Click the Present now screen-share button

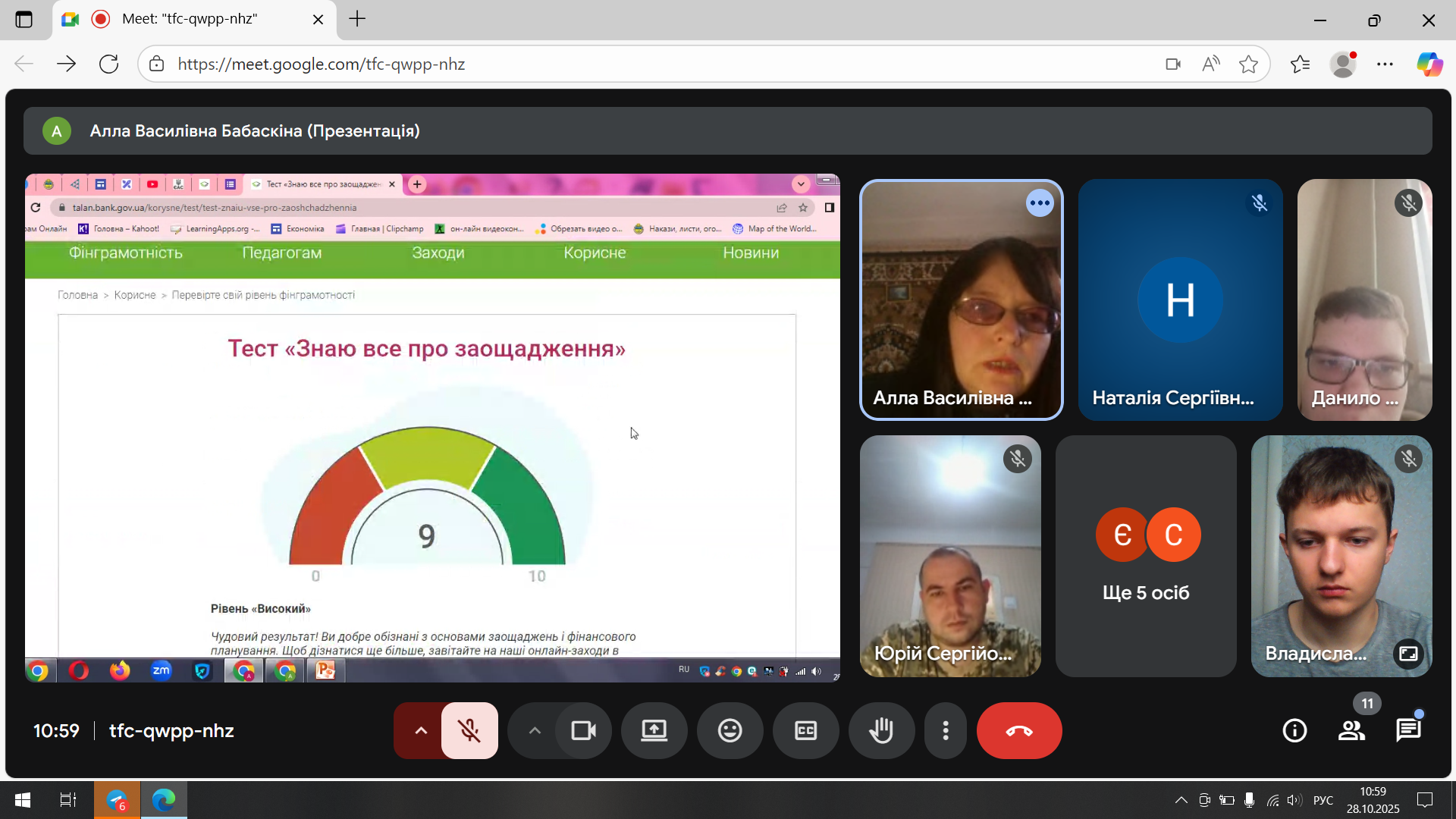pos(654,730)
